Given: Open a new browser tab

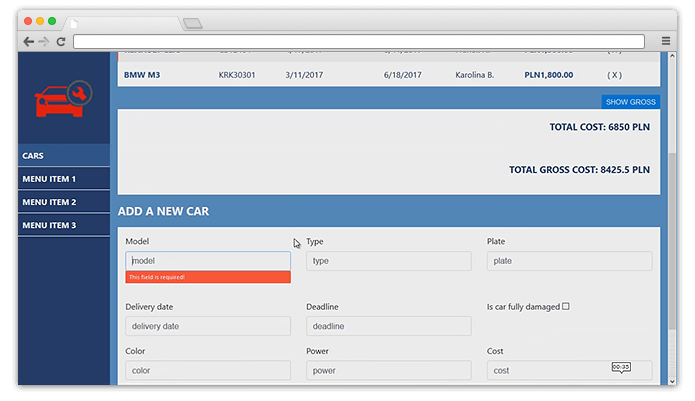Looking at the screenshot, I should [x=192, y=22].
